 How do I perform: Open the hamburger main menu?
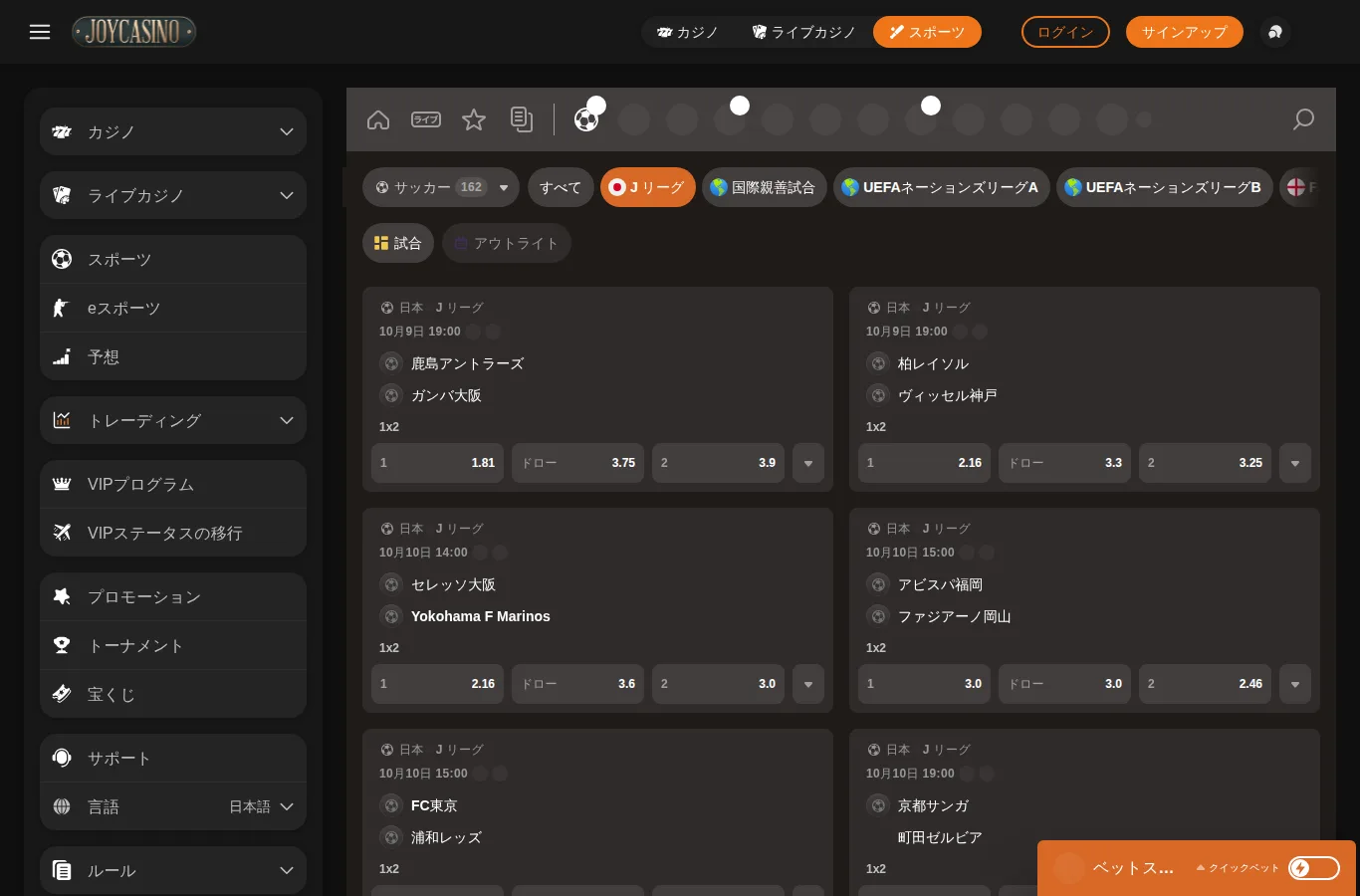click(40, 32)
